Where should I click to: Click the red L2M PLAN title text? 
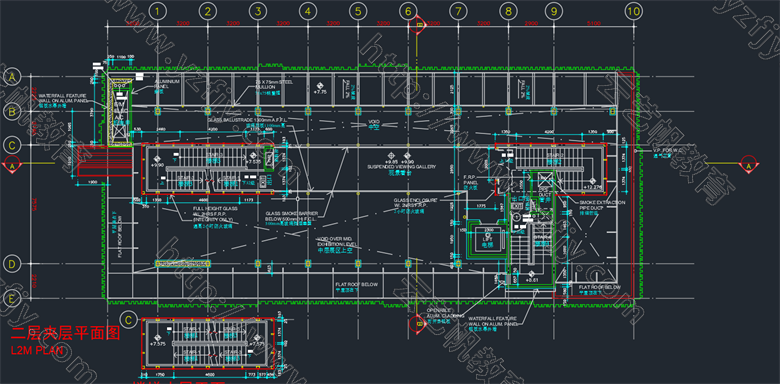click(37, 350)
